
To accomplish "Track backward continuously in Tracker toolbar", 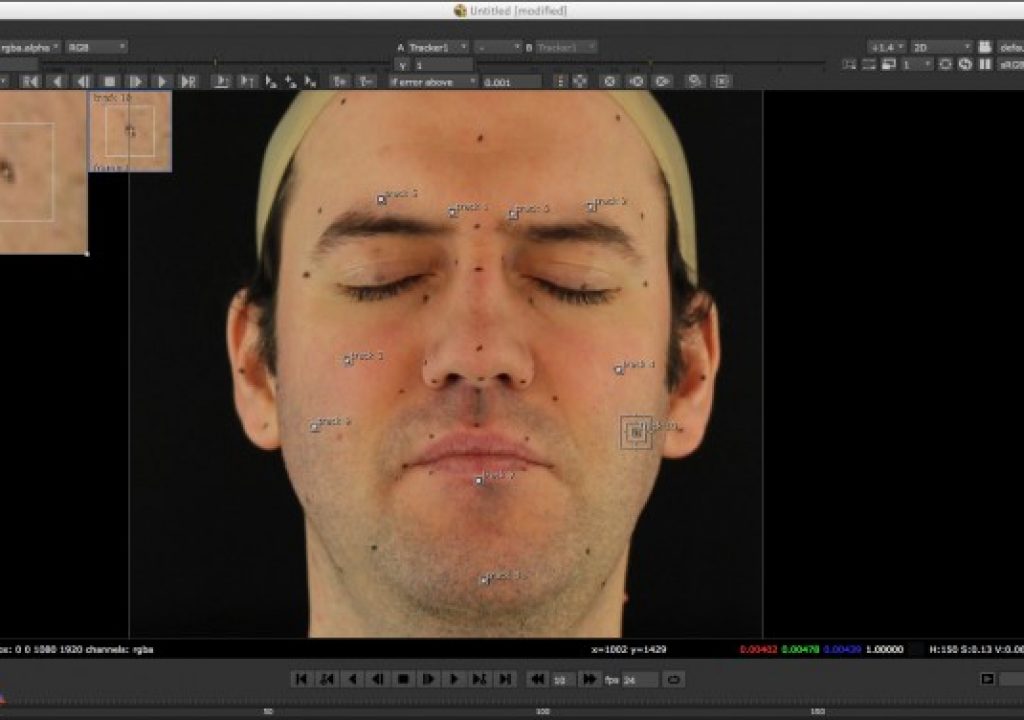I will point(57,82).
